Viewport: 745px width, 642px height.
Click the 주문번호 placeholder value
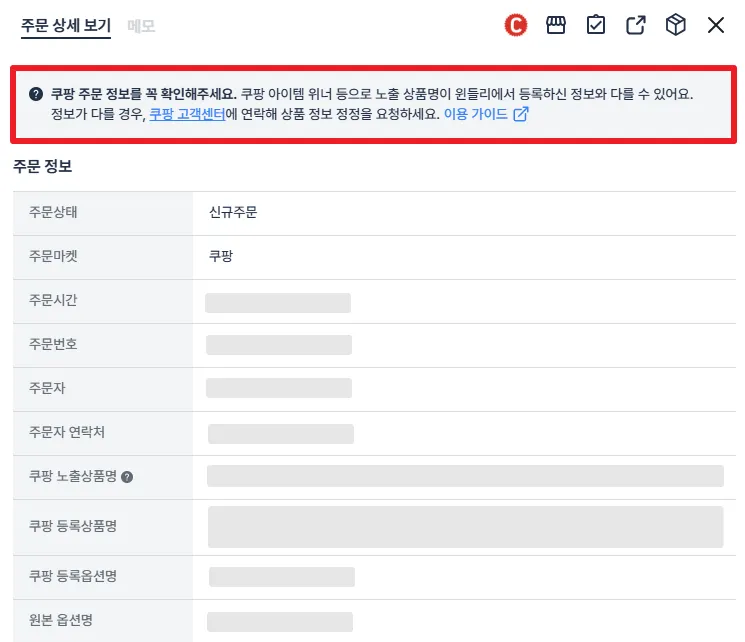point(279,345)
